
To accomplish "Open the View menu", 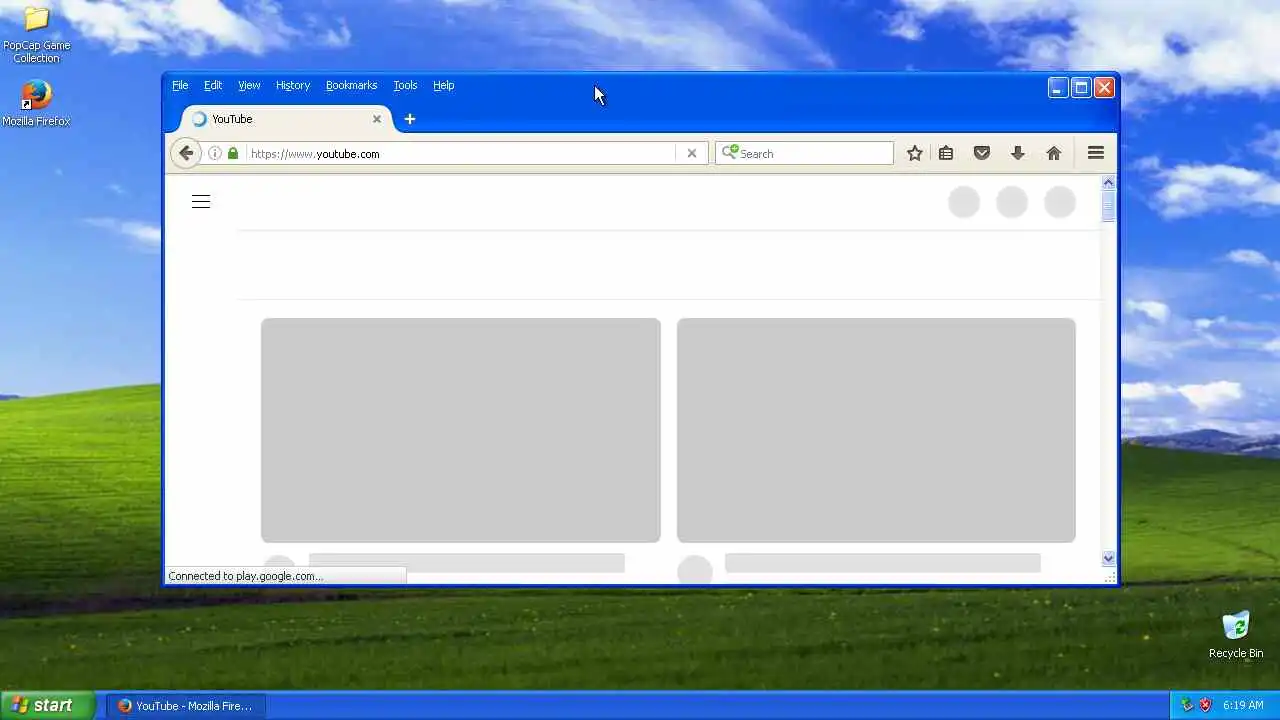I will (x=249, y=86).
